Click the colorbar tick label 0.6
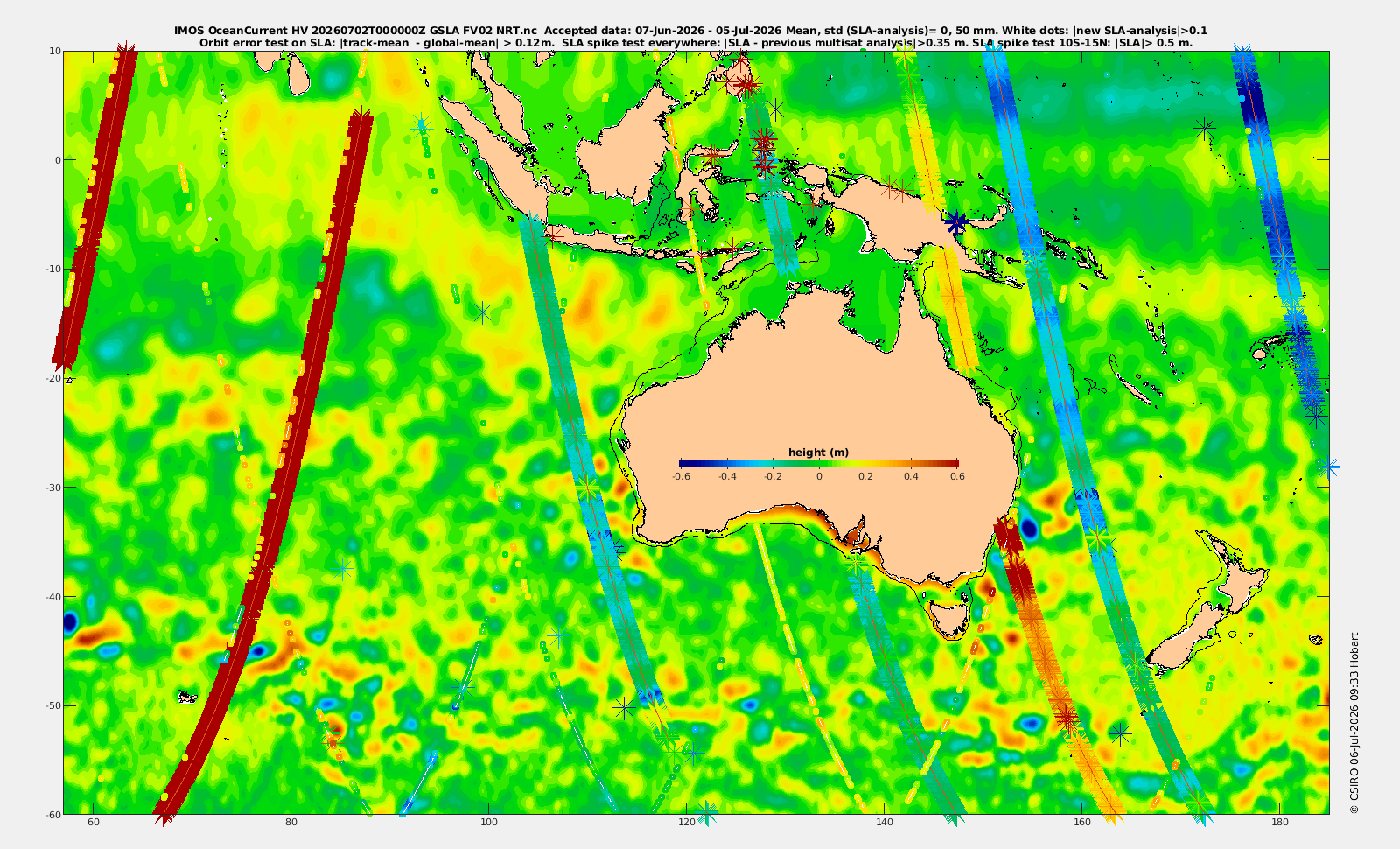The height and width of the screenshot is (849, 1400). coord(957,476)
